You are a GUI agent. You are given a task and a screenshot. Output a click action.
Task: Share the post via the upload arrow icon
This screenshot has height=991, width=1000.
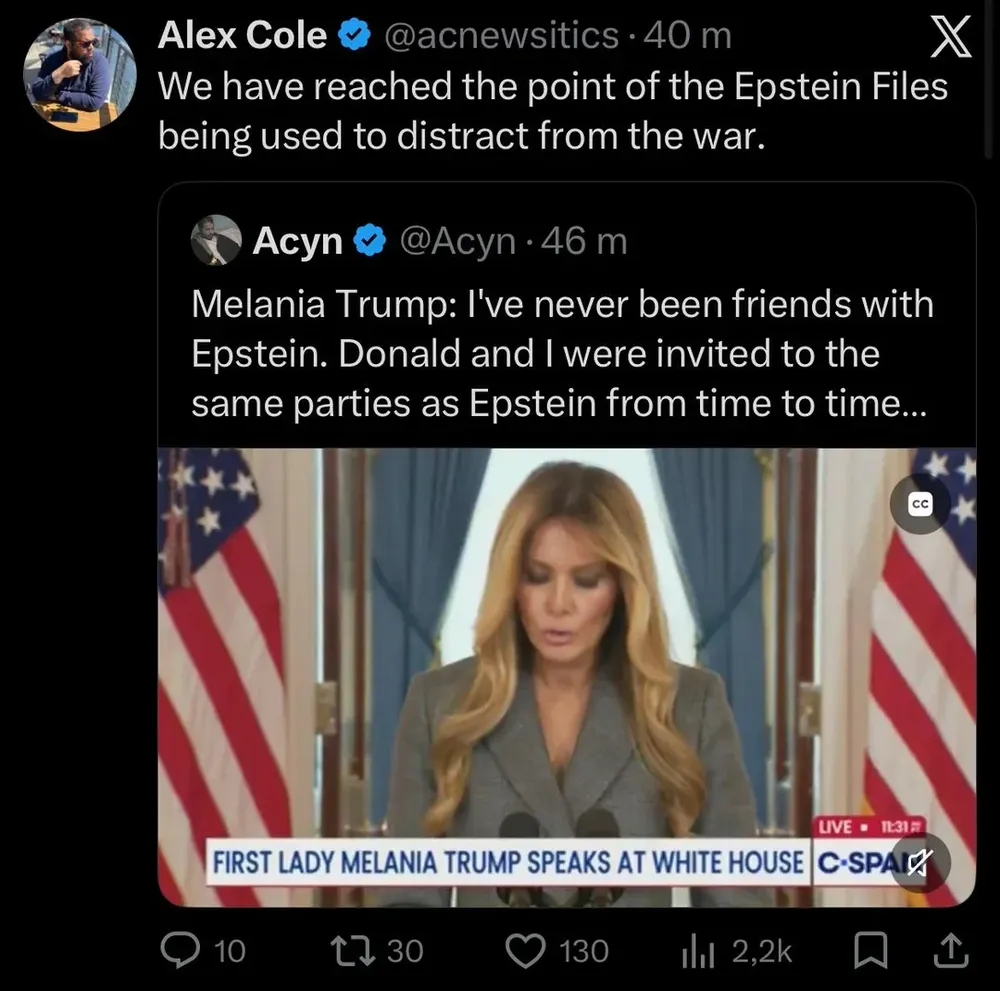pos(950,950)
